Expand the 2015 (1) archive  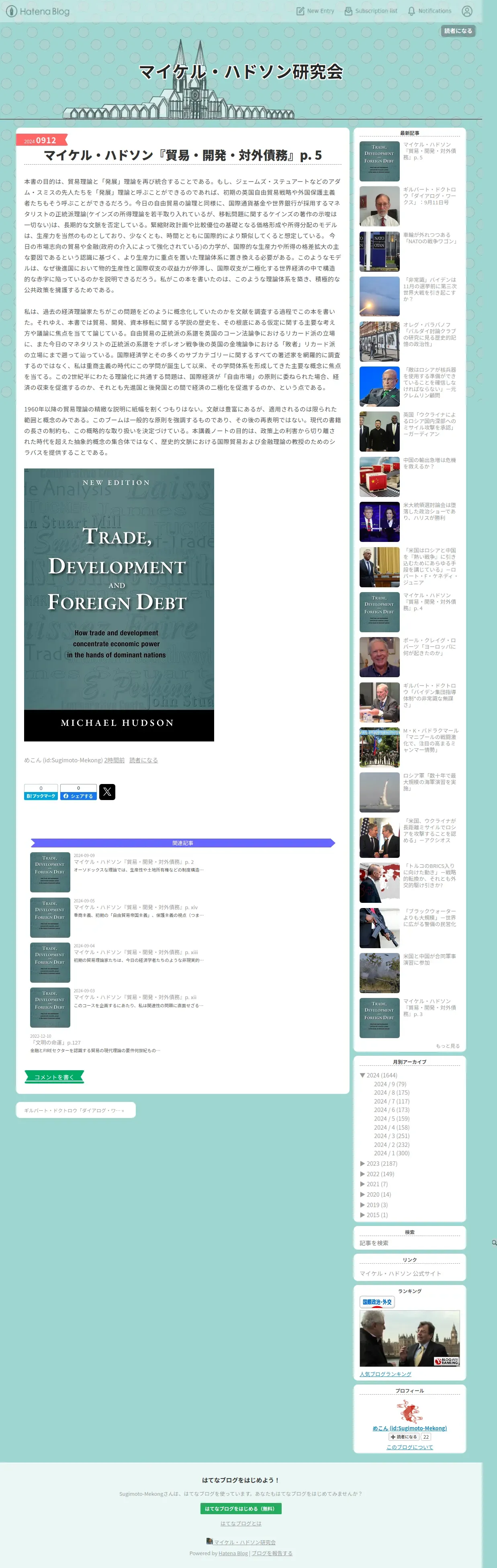pos(373,1214)
